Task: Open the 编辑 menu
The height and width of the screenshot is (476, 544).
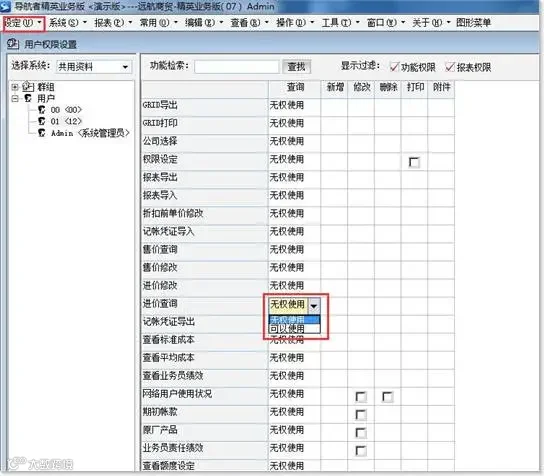Action: click(x=204, y=23)
